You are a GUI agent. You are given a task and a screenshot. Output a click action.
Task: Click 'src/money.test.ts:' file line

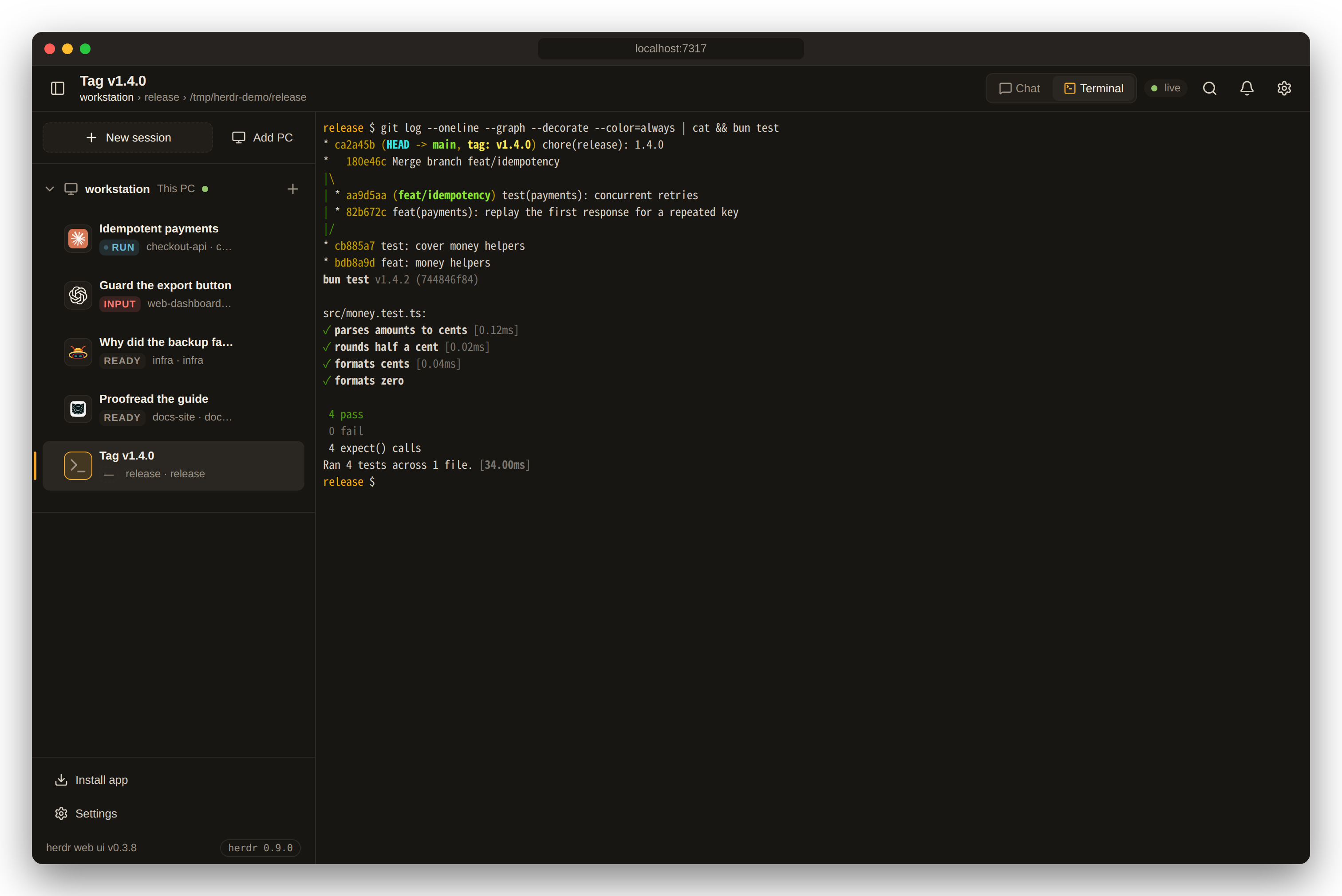point(375,313)
